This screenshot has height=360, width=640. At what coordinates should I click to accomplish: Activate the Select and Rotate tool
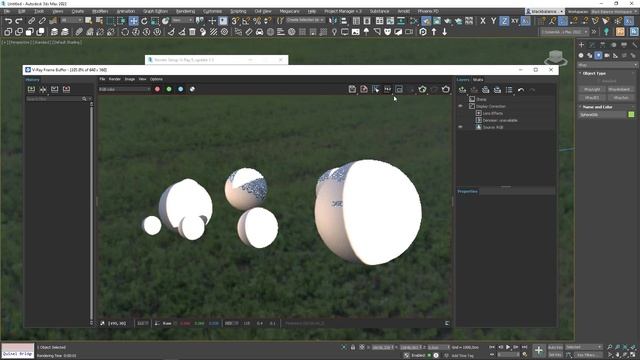pyautogui.click(x=144, y=20)
